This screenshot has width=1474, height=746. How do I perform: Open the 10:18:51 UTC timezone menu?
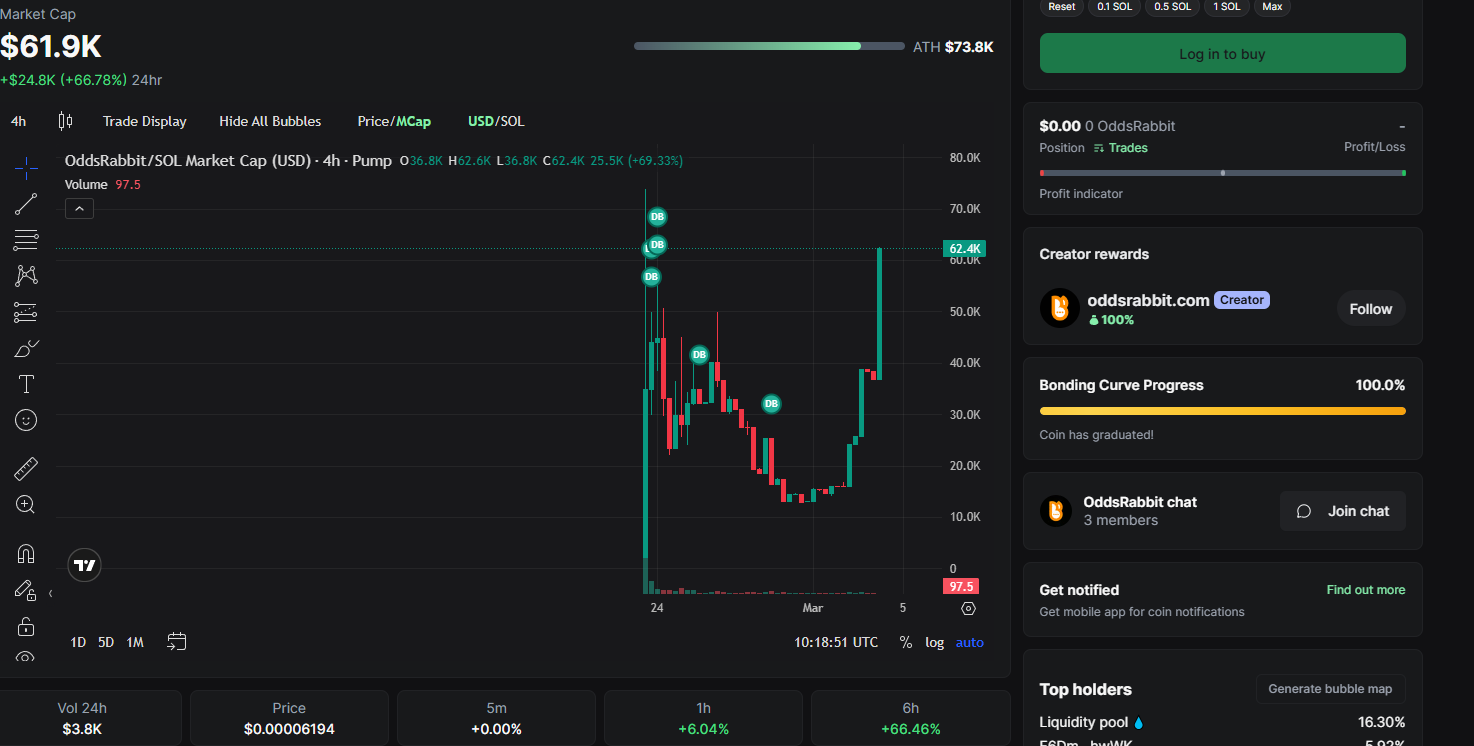coord(836,642)
